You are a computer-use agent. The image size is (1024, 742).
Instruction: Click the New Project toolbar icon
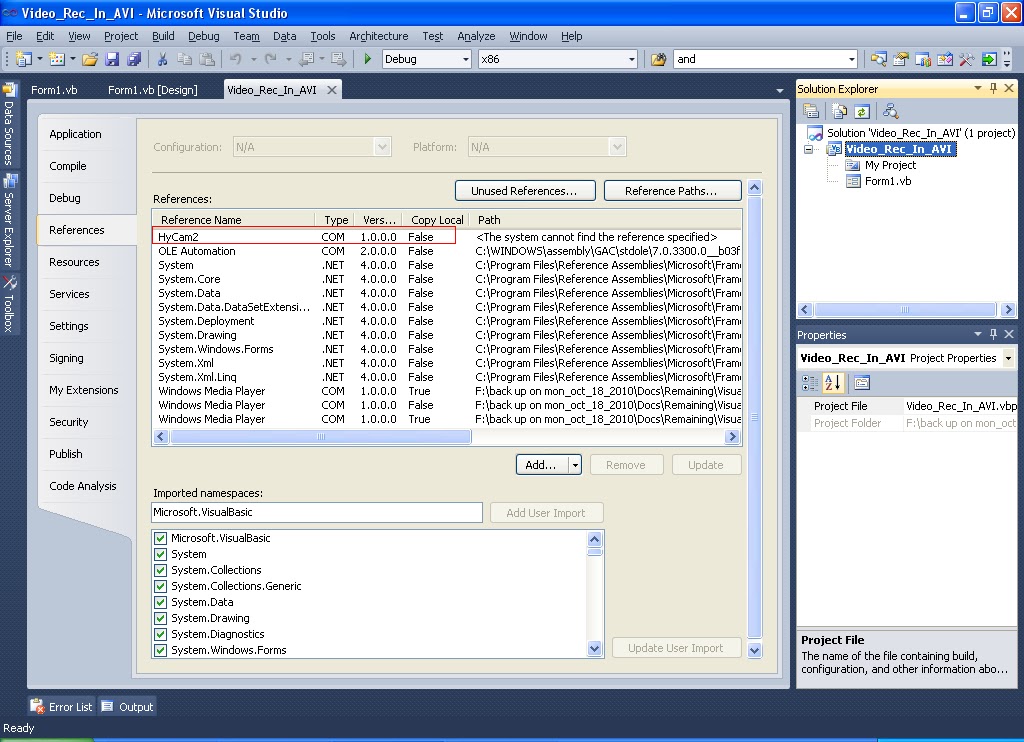[24, 59]
